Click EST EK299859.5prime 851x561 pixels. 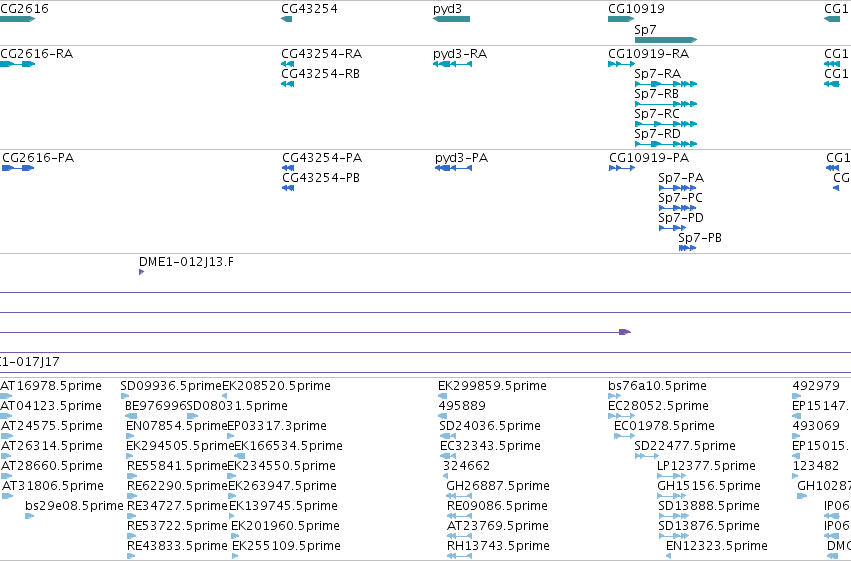pos(492,386)
